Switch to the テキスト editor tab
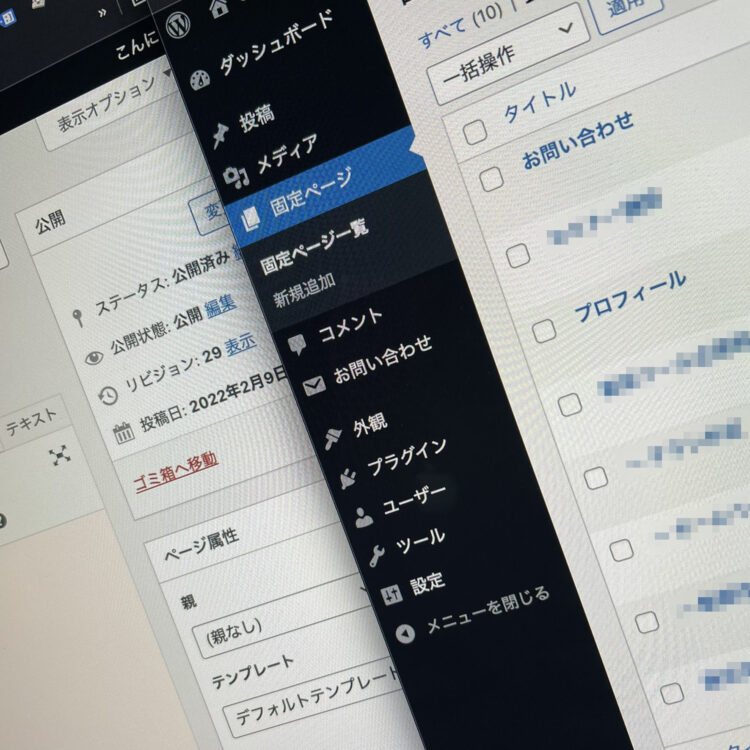Screen dimensions: 750x750 coord(32,421)
